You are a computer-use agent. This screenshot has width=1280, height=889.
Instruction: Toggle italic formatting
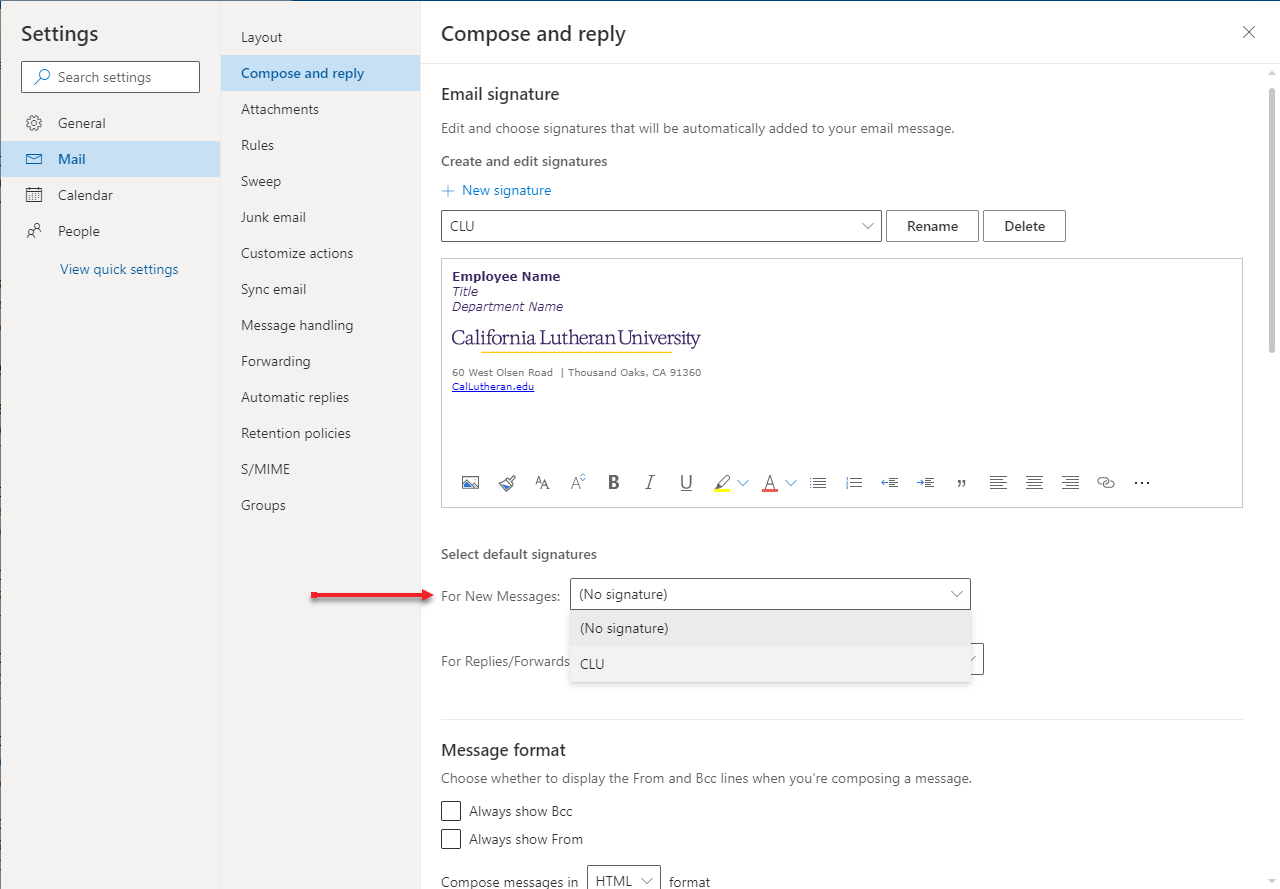click(x=650, y=483)
